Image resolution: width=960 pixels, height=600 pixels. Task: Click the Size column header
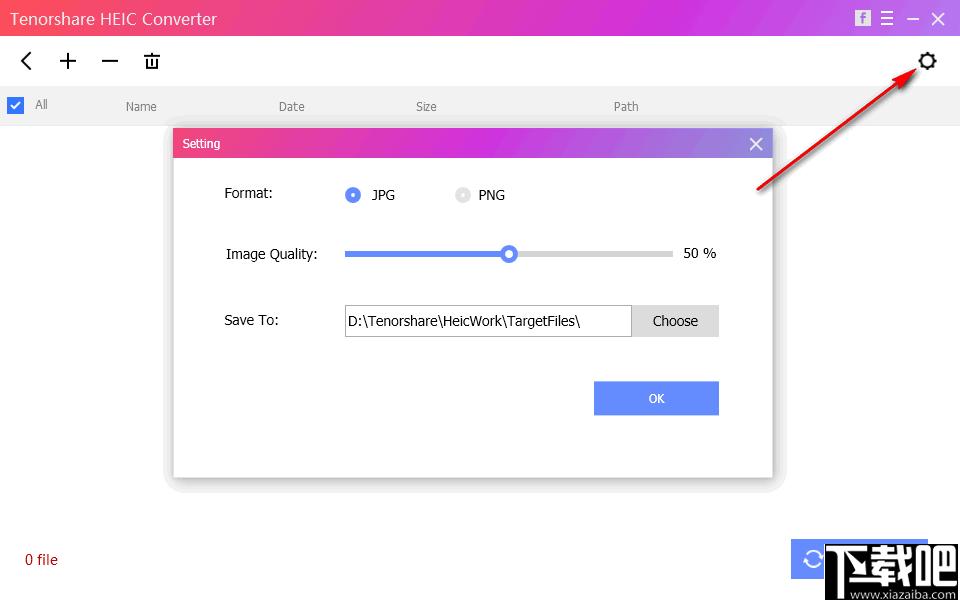[x=426, y=107]
